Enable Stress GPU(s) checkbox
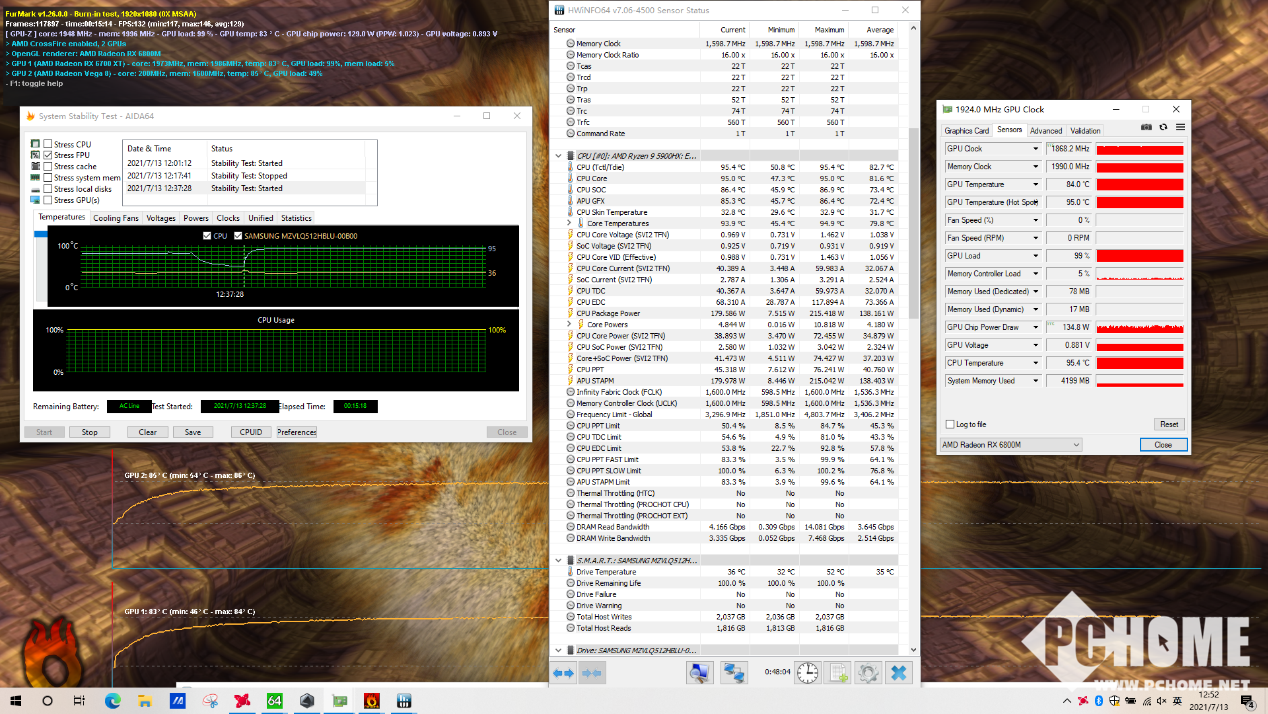 point(48,199)
